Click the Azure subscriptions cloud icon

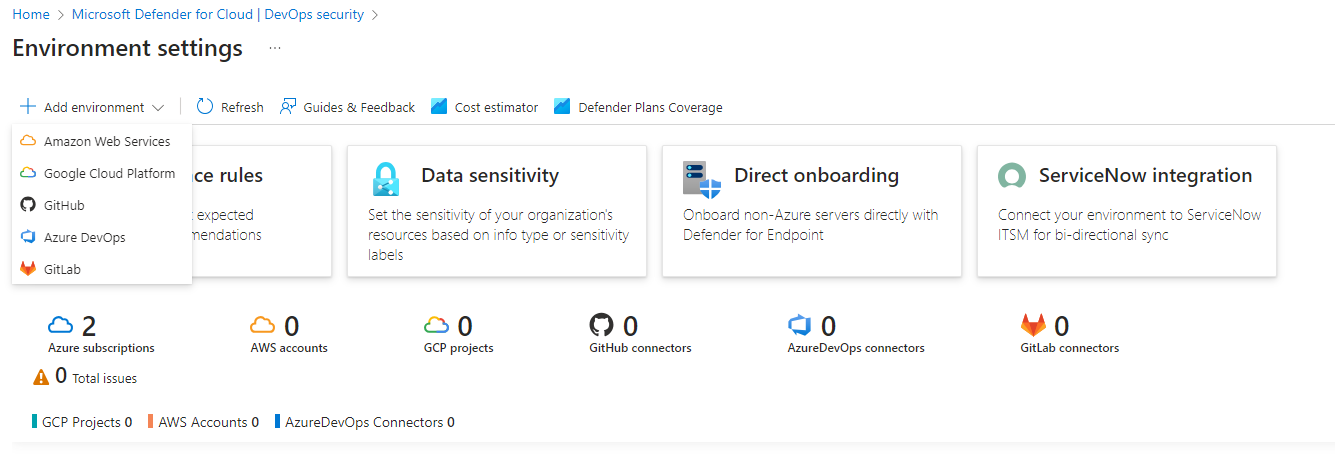coord(61,325)
